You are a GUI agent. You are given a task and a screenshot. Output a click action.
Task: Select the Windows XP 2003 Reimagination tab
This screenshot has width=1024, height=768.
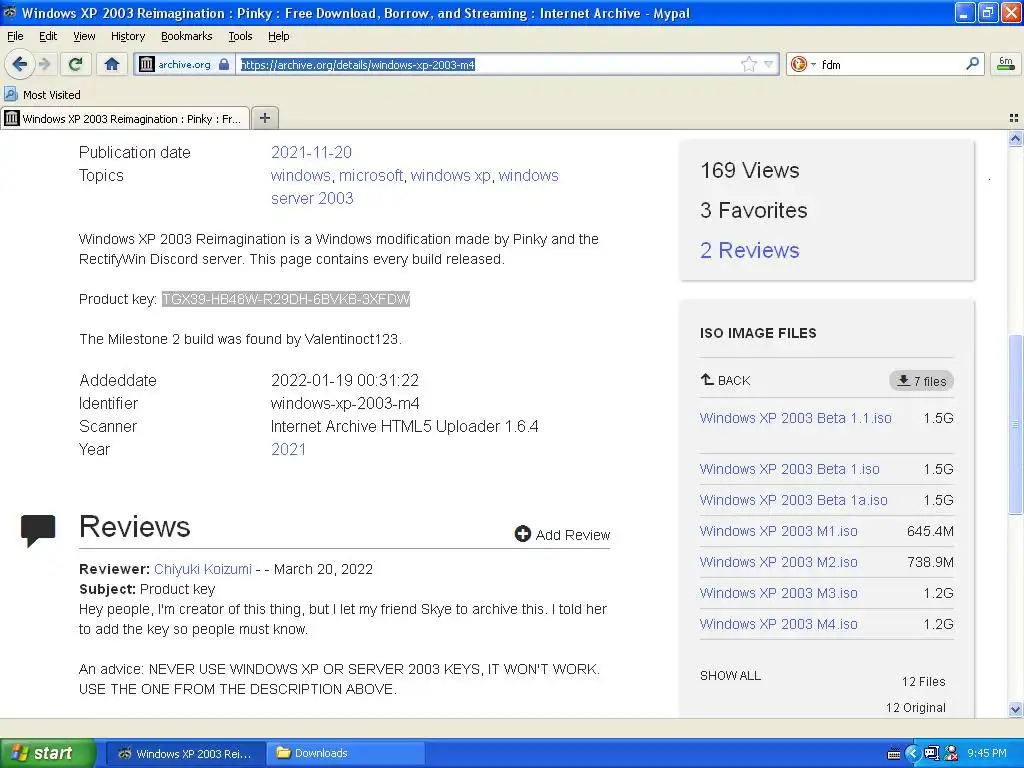tap(125, 118)
